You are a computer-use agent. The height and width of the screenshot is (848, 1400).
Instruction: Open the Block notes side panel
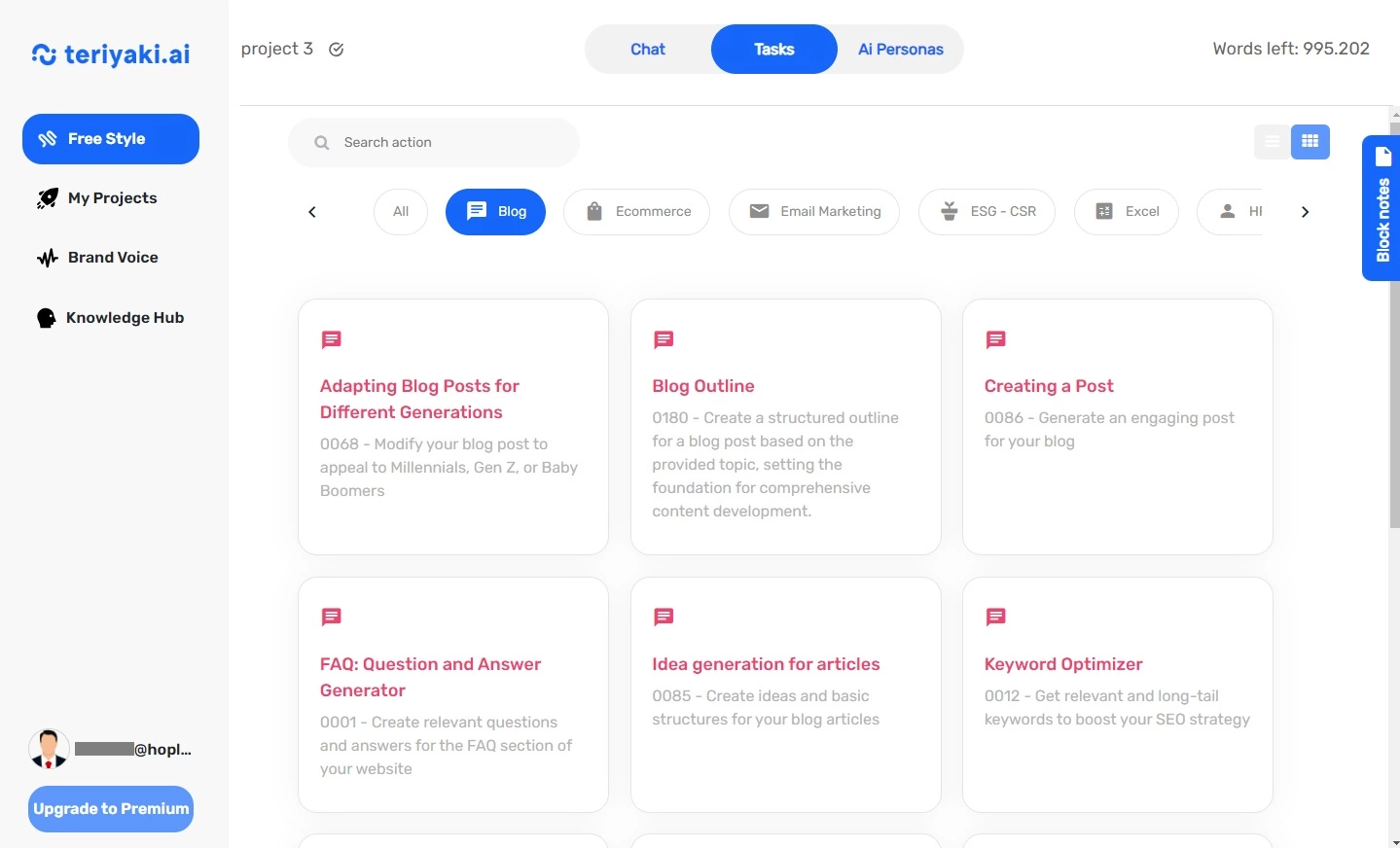(1382, 208)
